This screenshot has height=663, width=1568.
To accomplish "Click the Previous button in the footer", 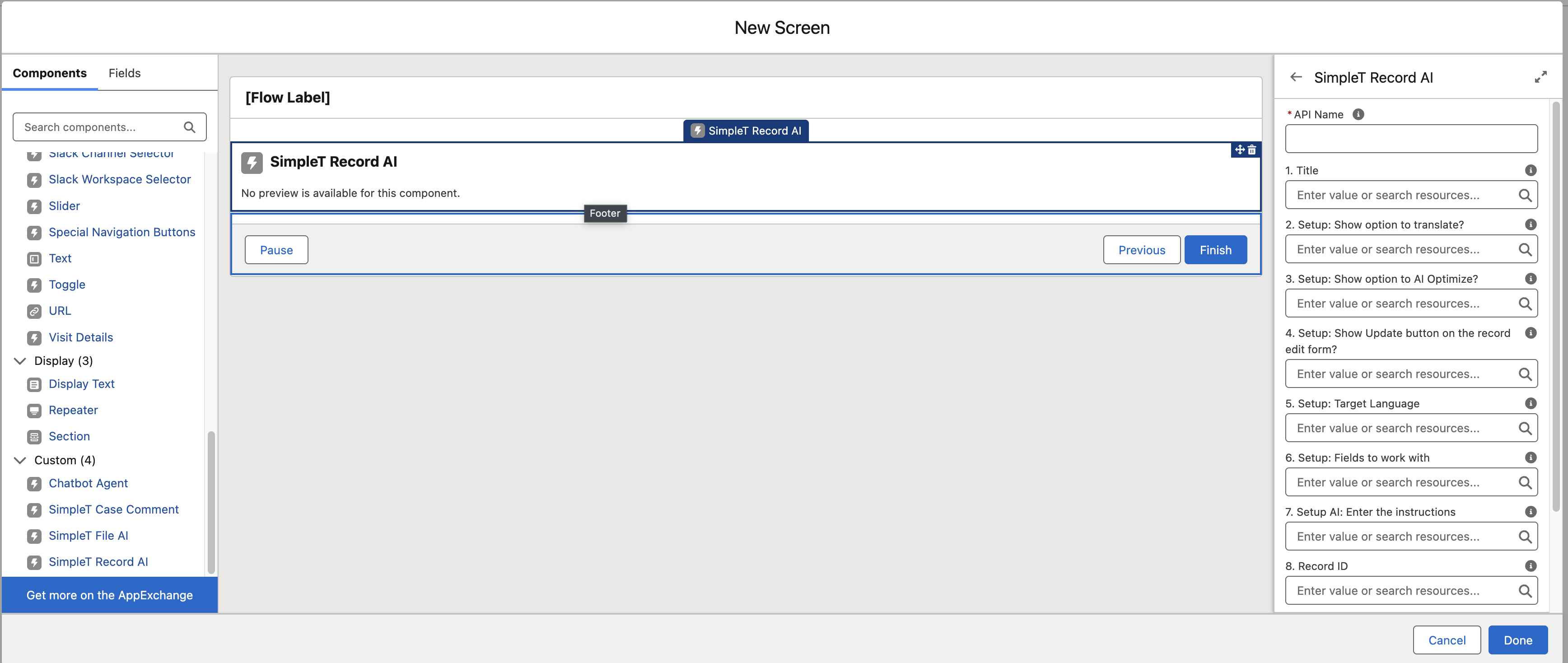I will tap(1141, 250).
